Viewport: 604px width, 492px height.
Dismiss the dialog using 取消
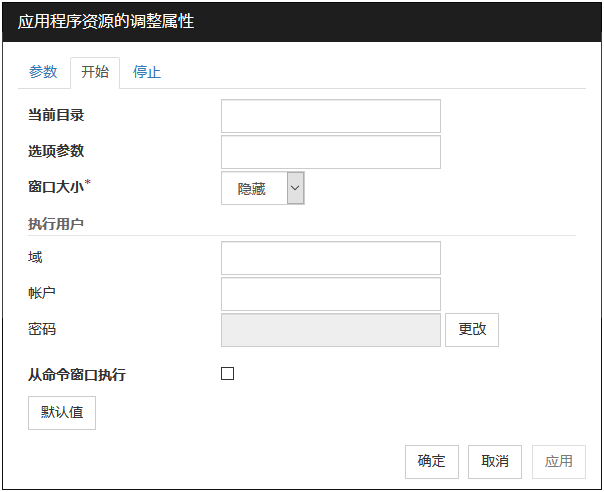[x=495, y=461]
